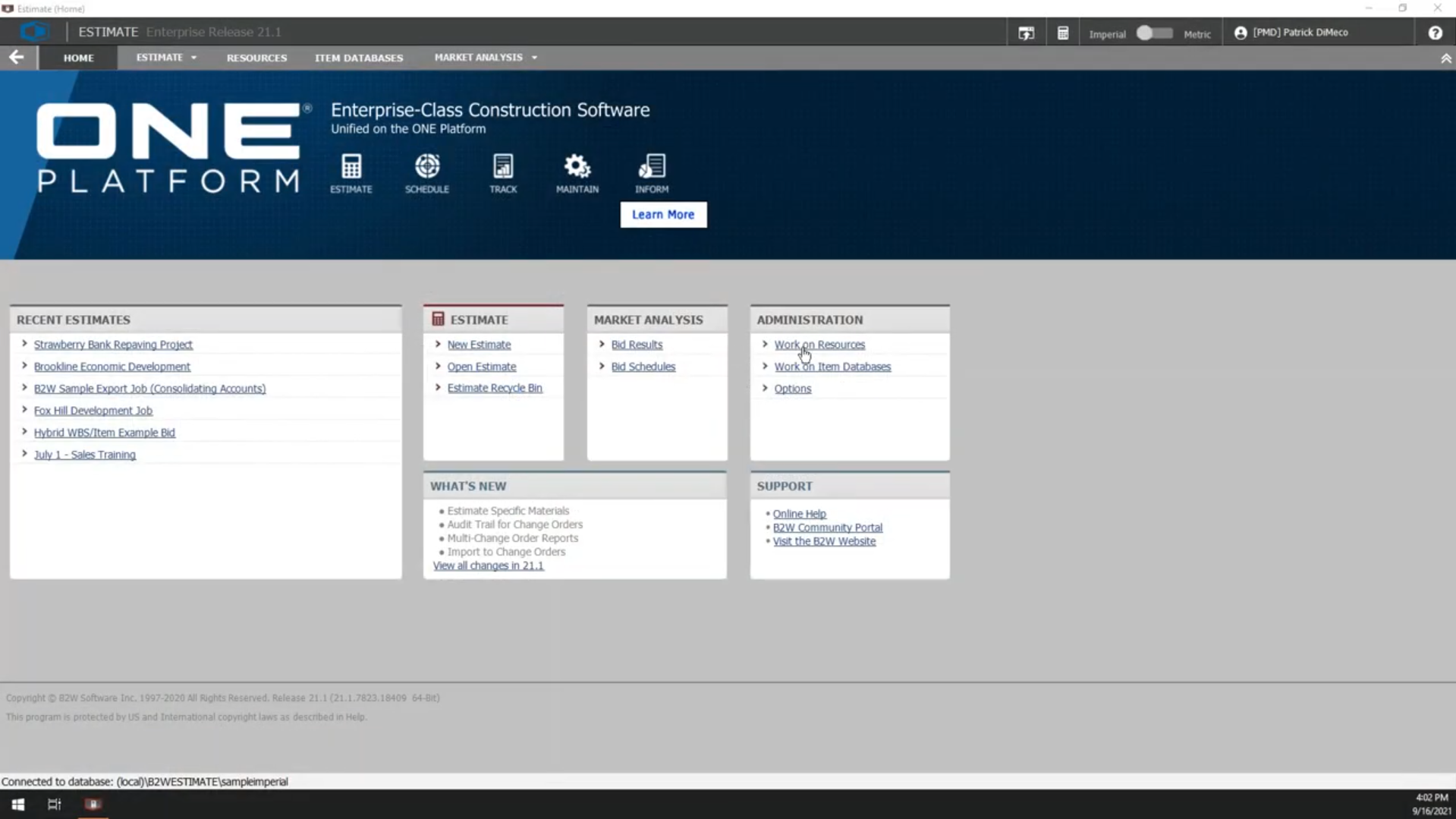Screen dimensions: 1456x819
Task: Switch to the RESOURCES tab
Action: [x=256, y=57]
